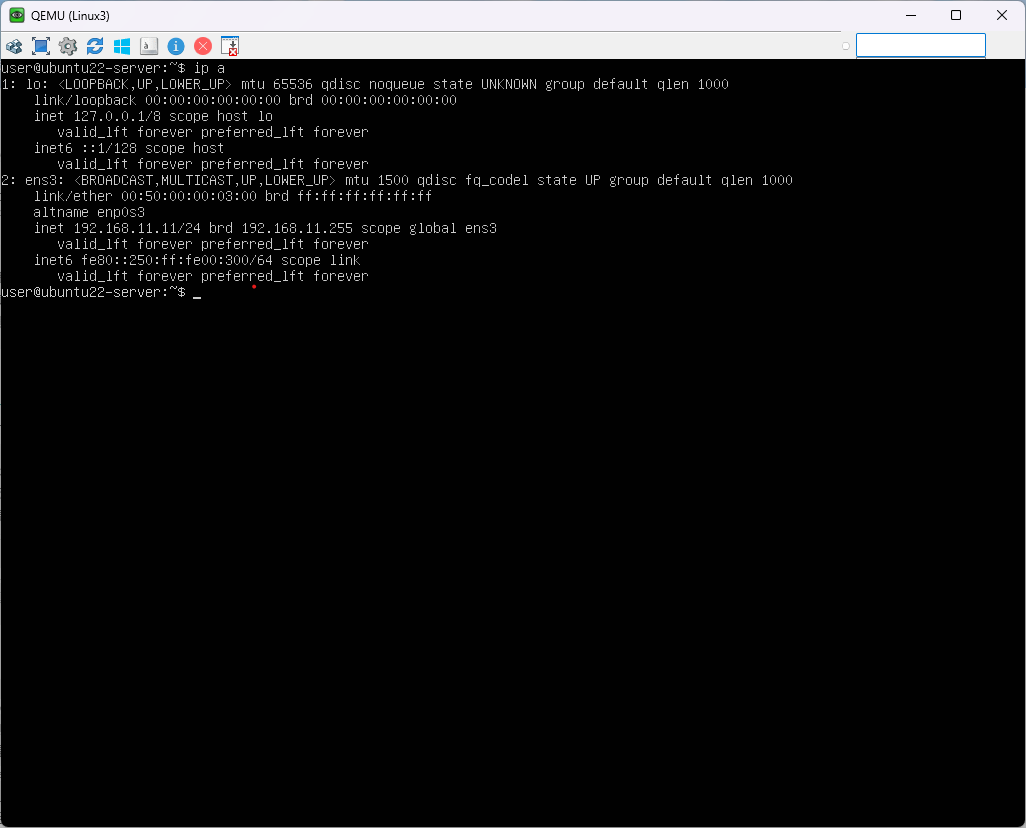The width and height of the screenshot is (1026, 828).
Task: Close the QEMU window
Action: click(1002, 15)
